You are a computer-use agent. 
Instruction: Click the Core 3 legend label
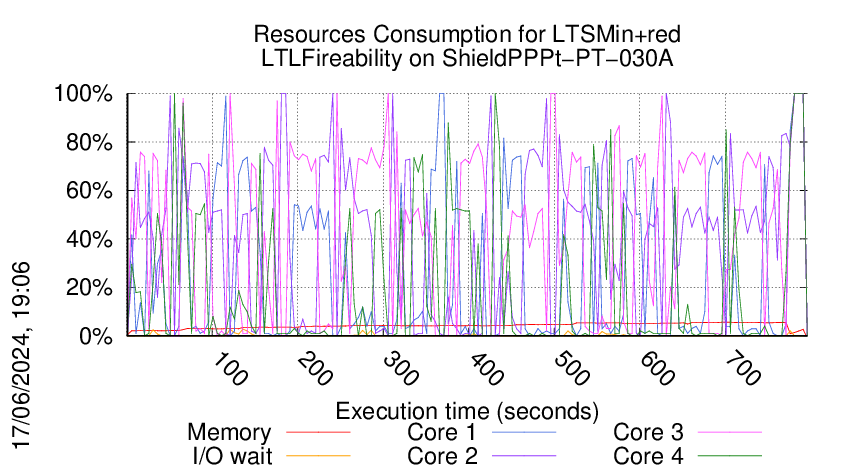[648, 432]
